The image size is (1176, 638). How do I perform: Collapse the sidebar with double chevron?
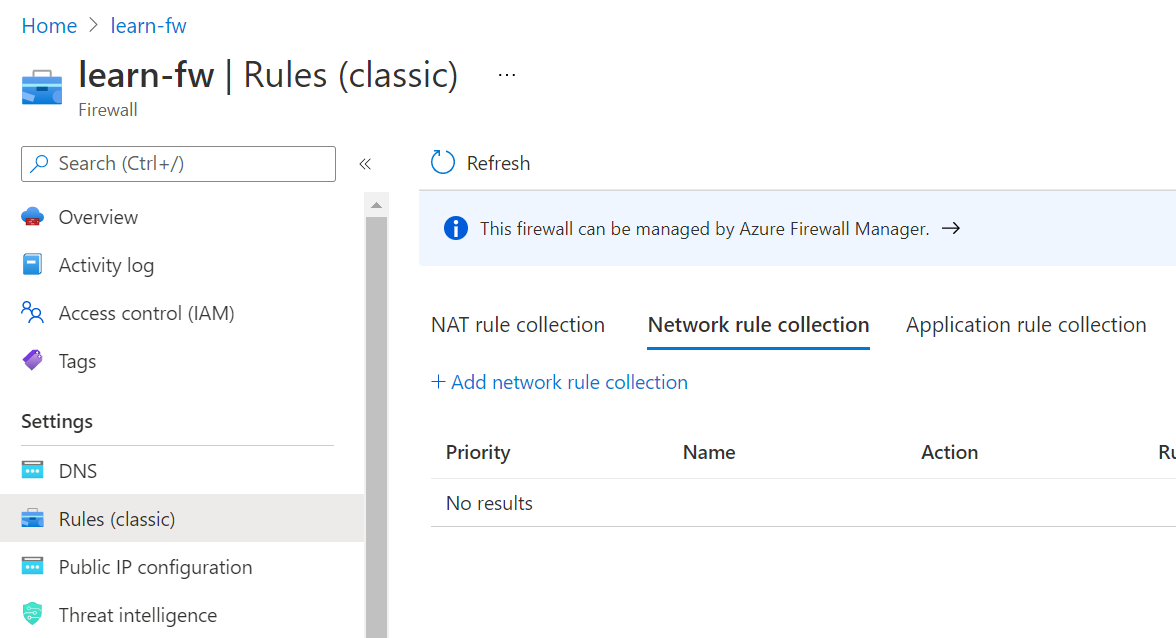tap(365, 163)
